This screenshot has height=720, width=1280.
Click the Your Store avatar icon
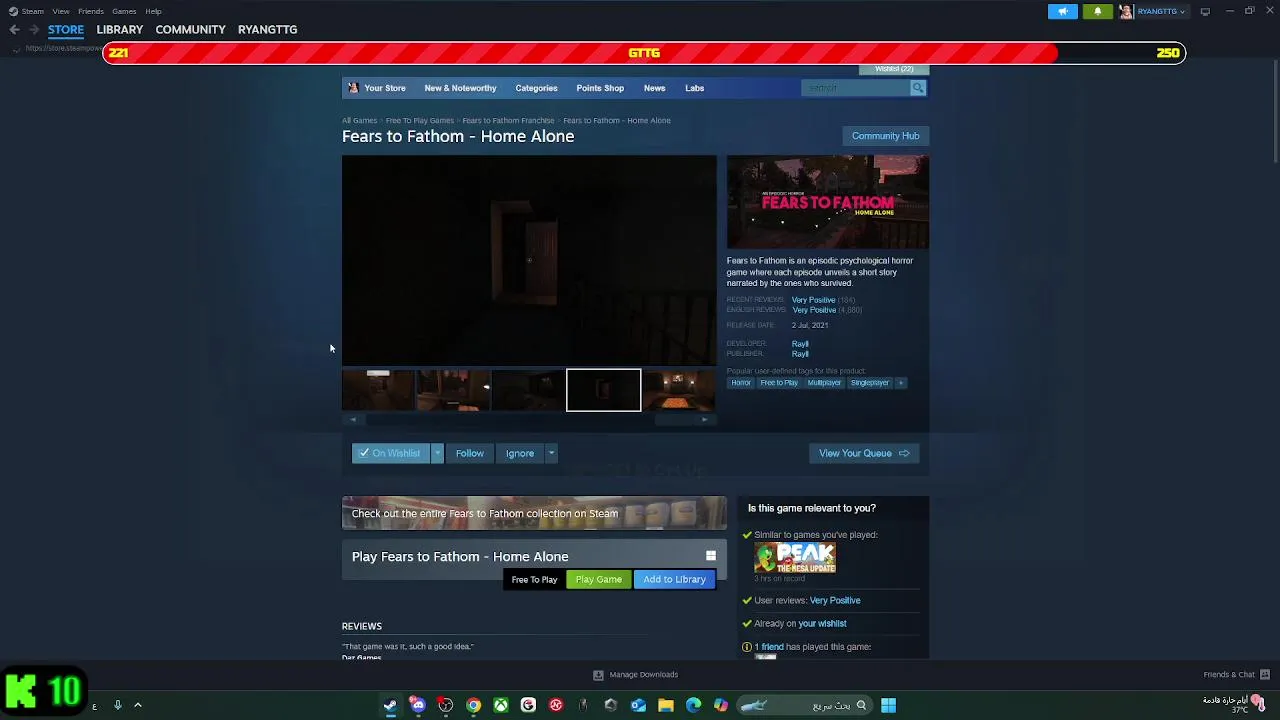[353, 88]
